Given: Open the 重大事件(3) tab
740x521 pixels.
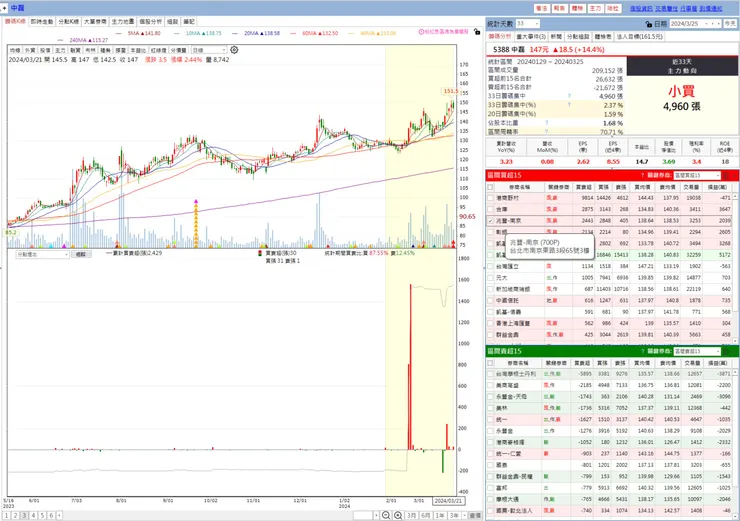Looking at the screenshot, I should (x=531, y=37).
